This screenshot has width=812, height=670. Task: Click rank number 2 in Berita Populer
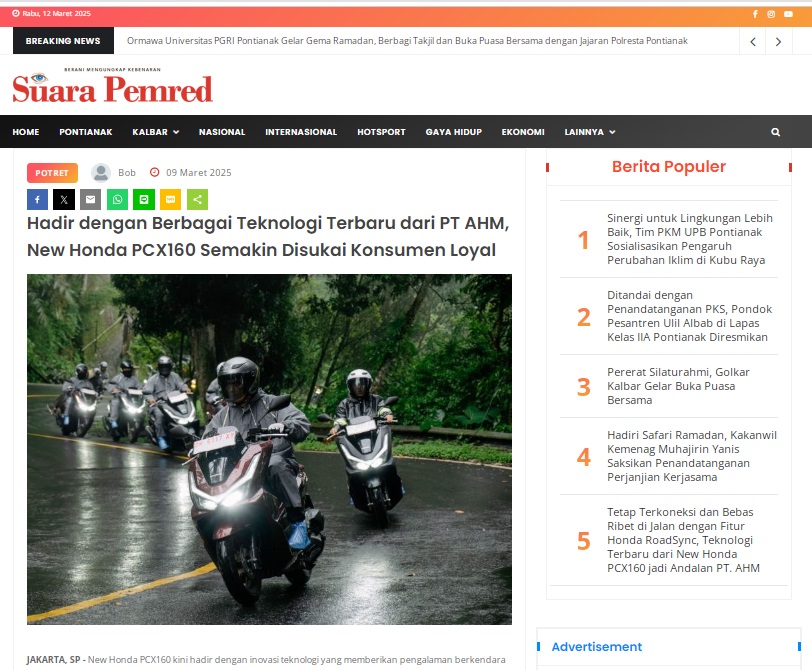pos(584,317)
